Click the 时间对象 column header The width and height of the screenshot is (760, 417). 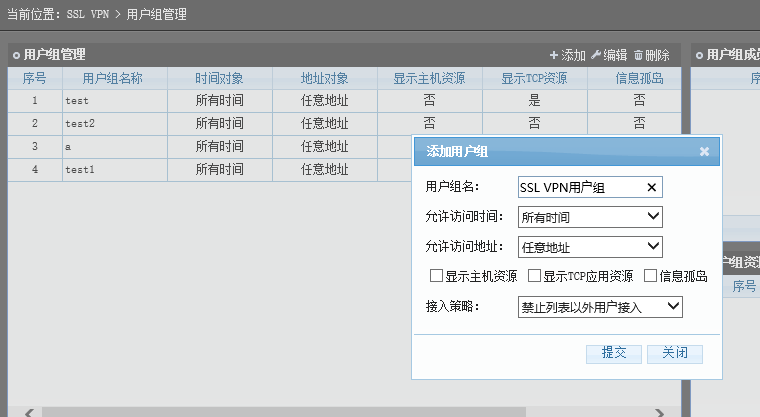click(x=219, y=78)
